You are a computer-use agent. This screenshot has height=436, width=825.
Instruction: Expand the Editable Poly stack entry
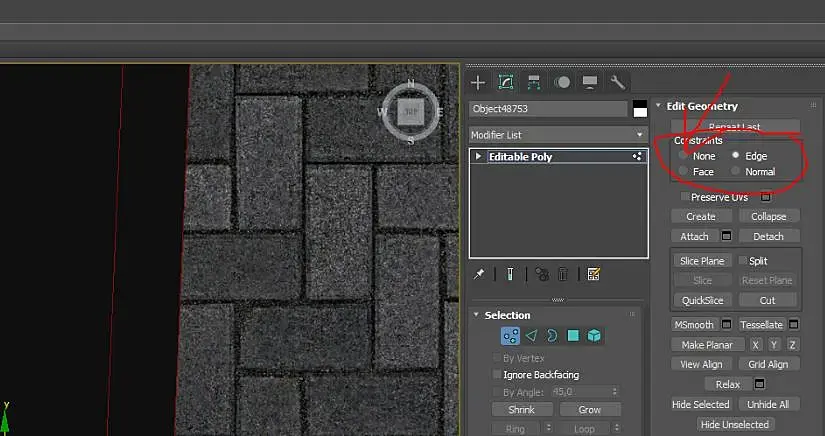coord(479,157)
